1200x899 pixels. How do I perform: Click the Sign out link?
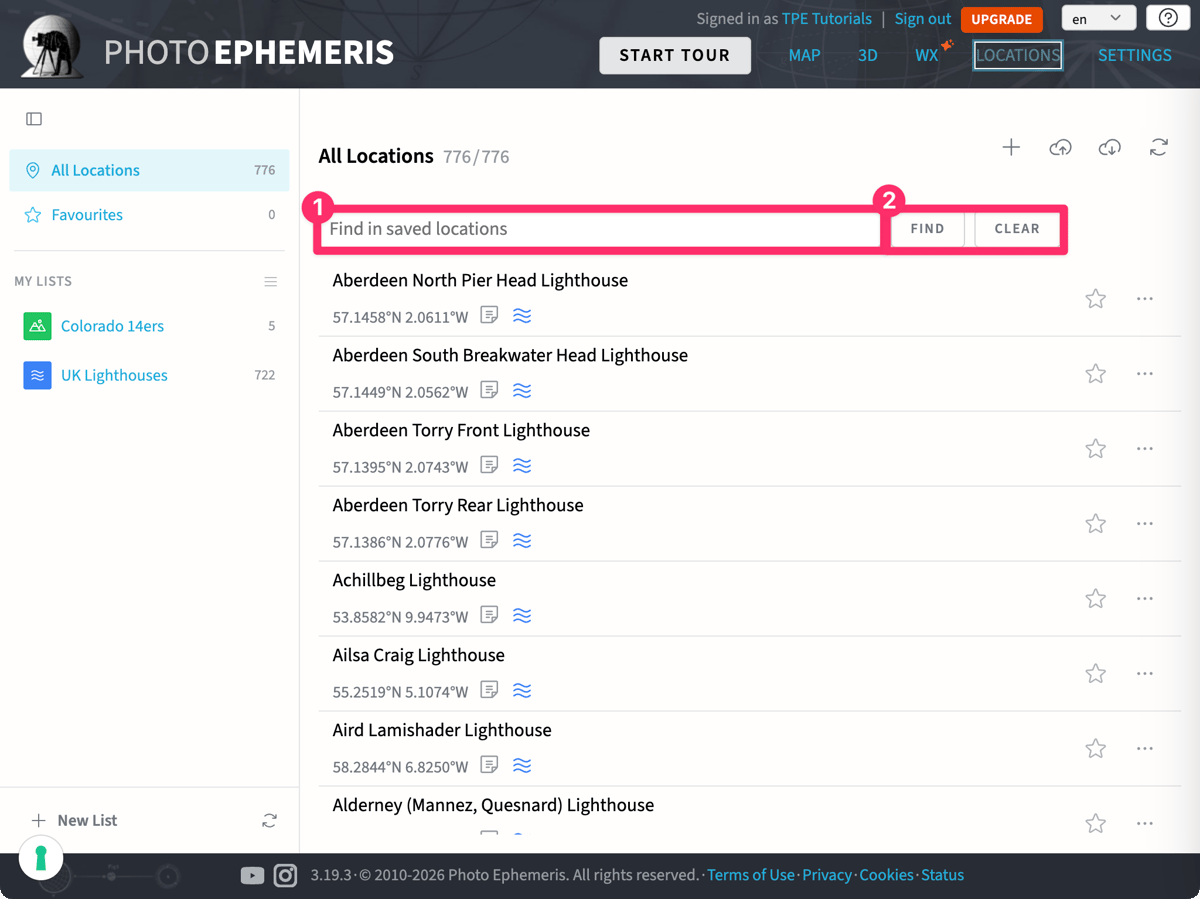coord(923,19)
